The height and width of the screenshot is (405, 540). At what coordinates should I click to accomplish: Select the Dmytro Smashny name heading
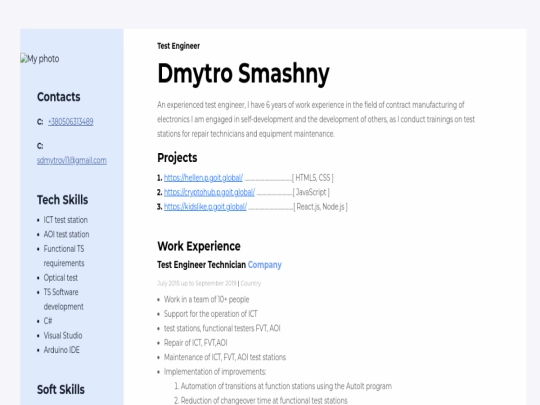[243, 74]
